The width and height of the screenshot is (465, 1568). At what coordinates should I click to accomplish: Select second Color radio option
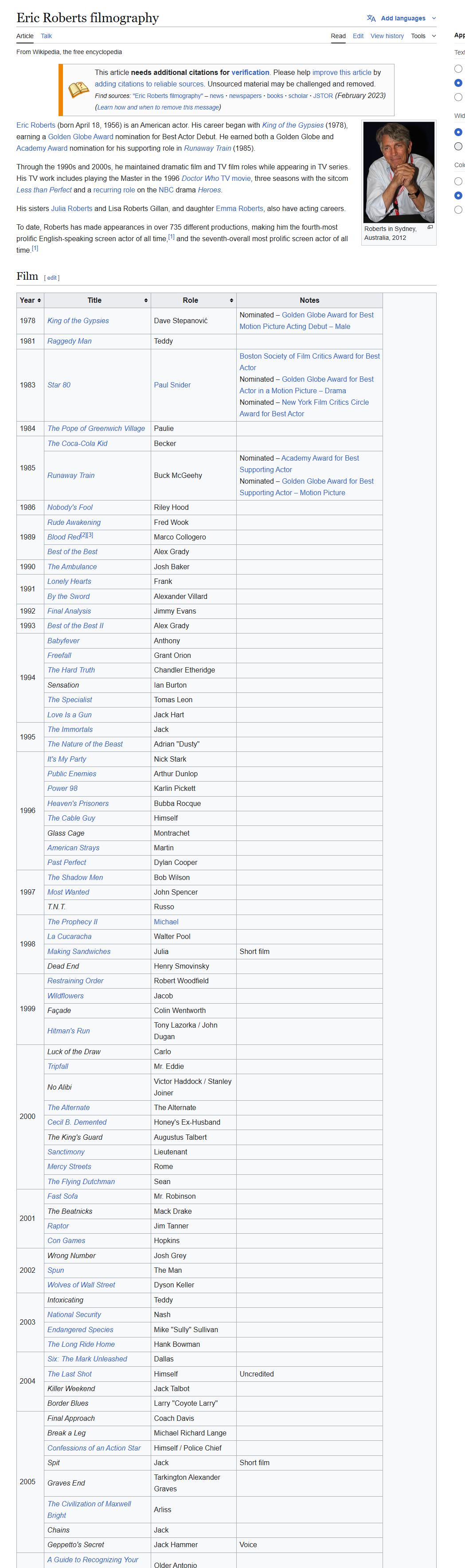[x=458, y=196]
